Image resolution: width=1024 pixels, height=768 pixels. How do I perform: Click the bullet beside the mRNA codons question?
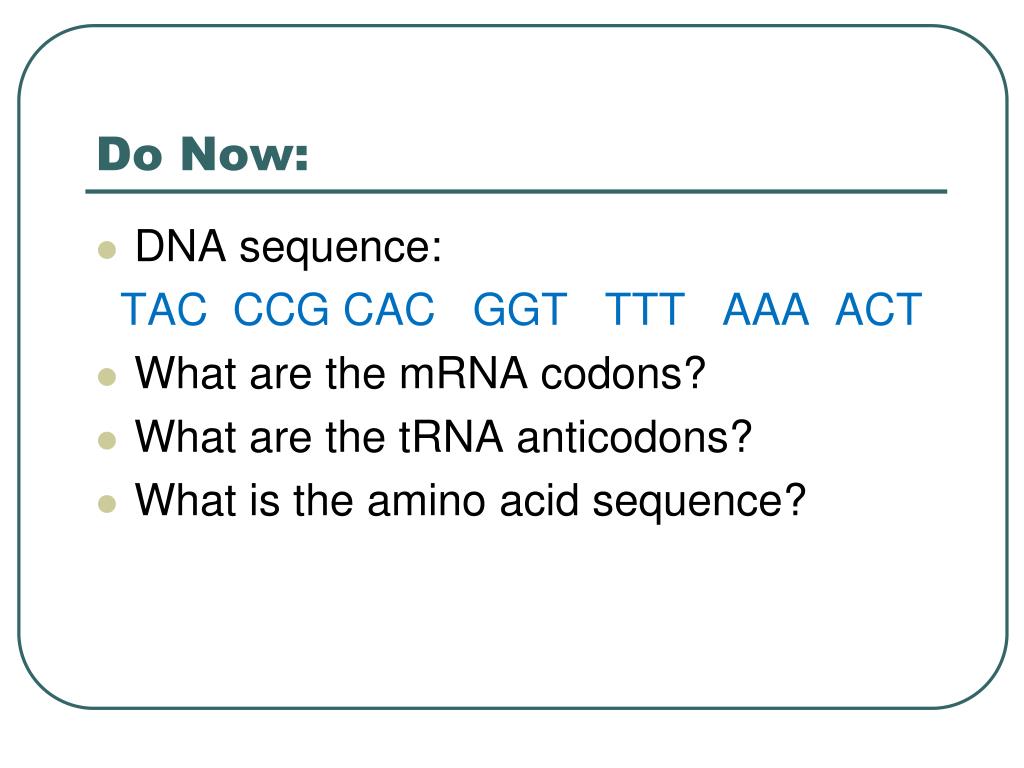pos(107,377)
